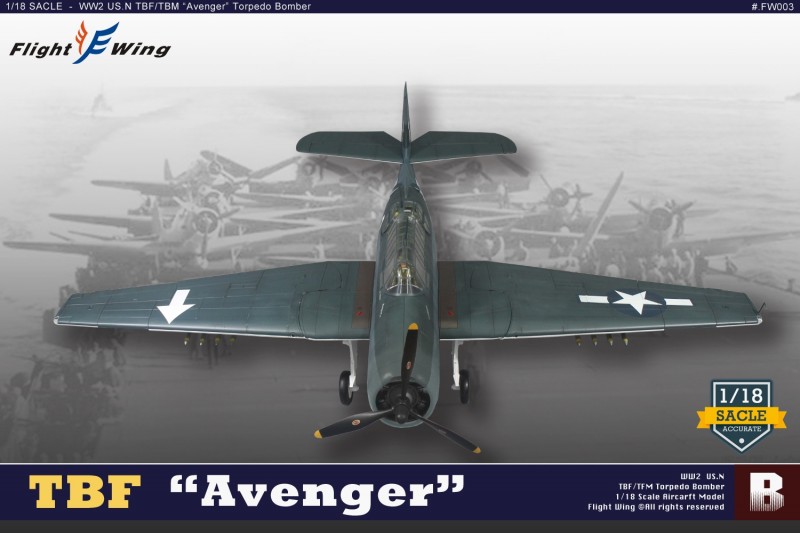The height and width of the screenshot is (533, 800).
Task: Click the Flight Wing logo
Action: [90, 43]
